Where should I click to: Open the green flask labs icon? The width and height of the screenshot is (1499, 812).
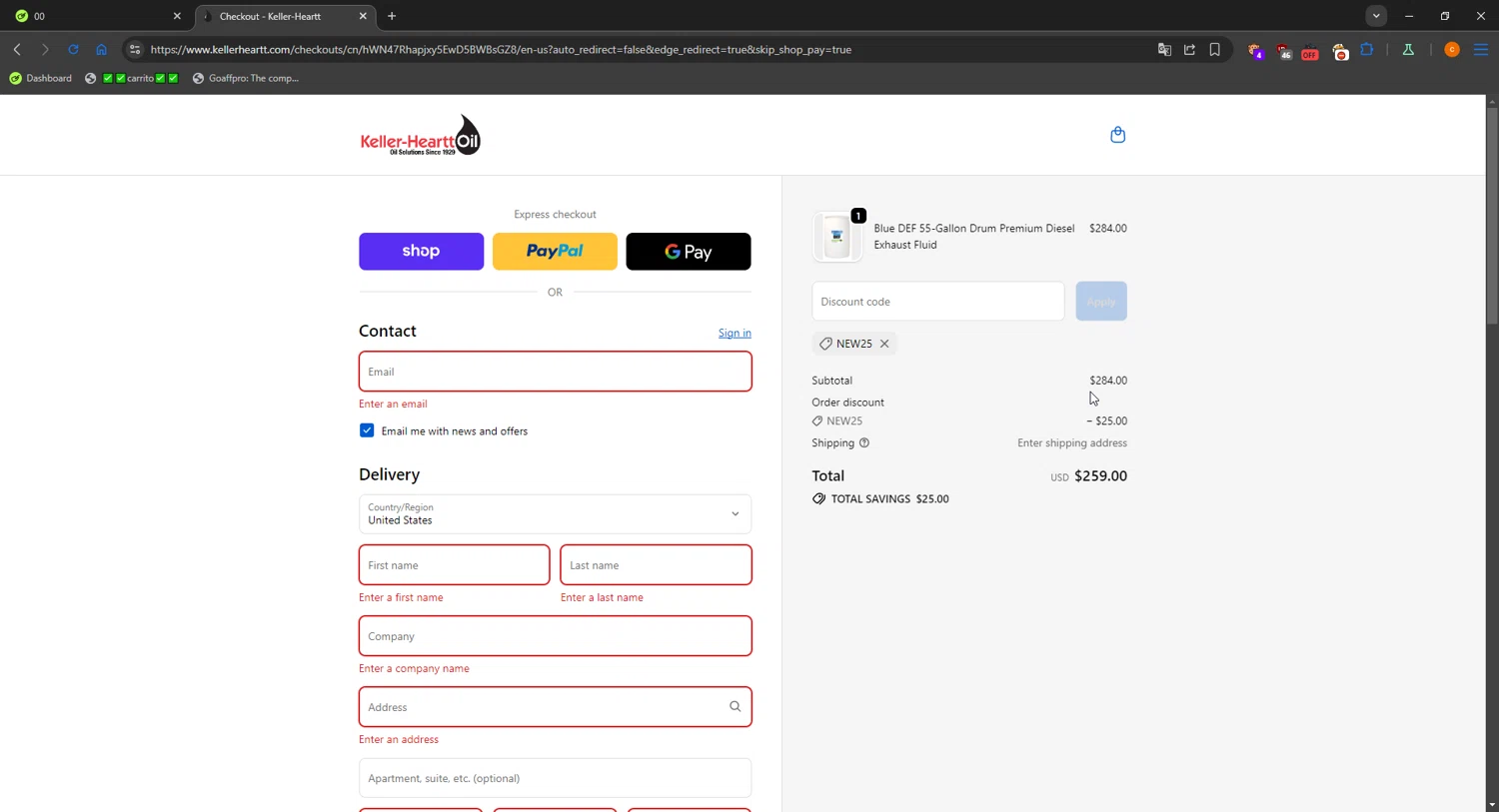point(1408,49)
